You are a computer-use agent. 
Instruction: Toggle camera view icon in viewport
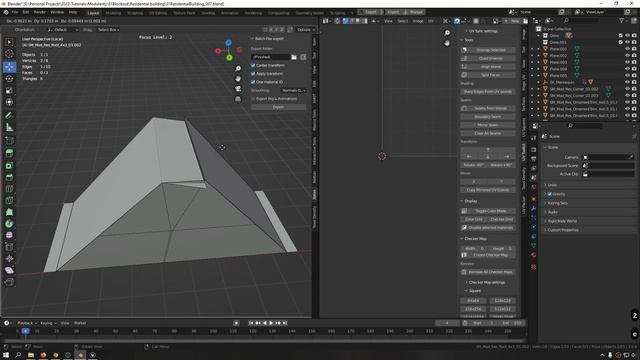(238, 89)
